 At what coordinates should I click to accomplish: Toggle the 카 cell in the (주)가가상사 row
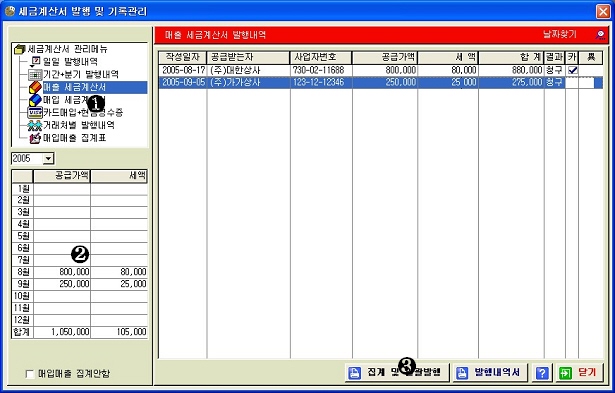(572, 82)
